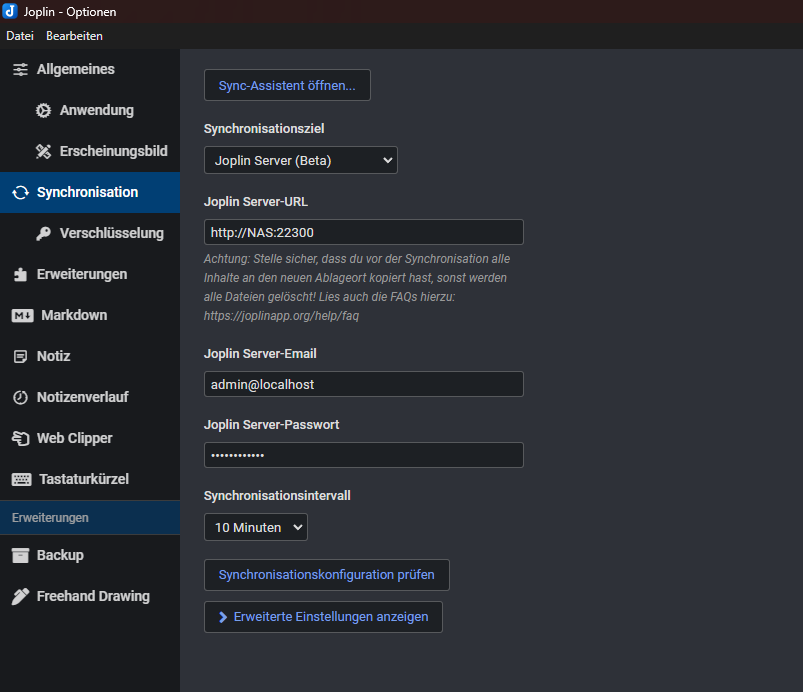Image resolution: width=803 pixels, height=692 pixels.
Task: Open the Synchronisationsintervall dropdown
Action: (x=255, y=527)
